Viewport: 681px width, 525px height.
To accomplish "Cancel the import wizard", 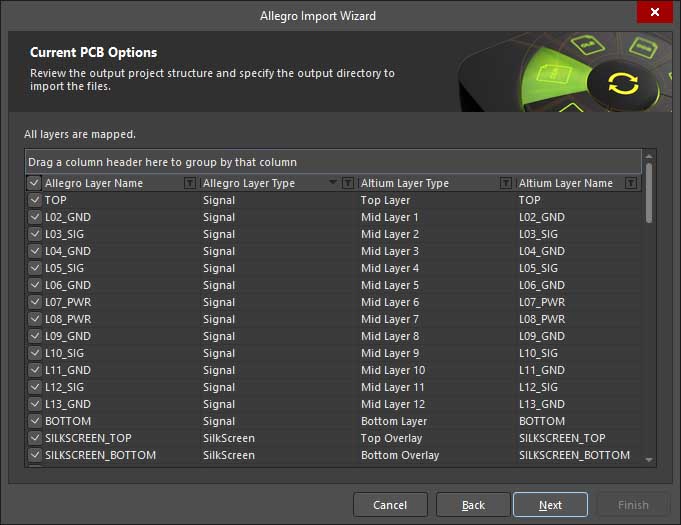I will [390, 505].
